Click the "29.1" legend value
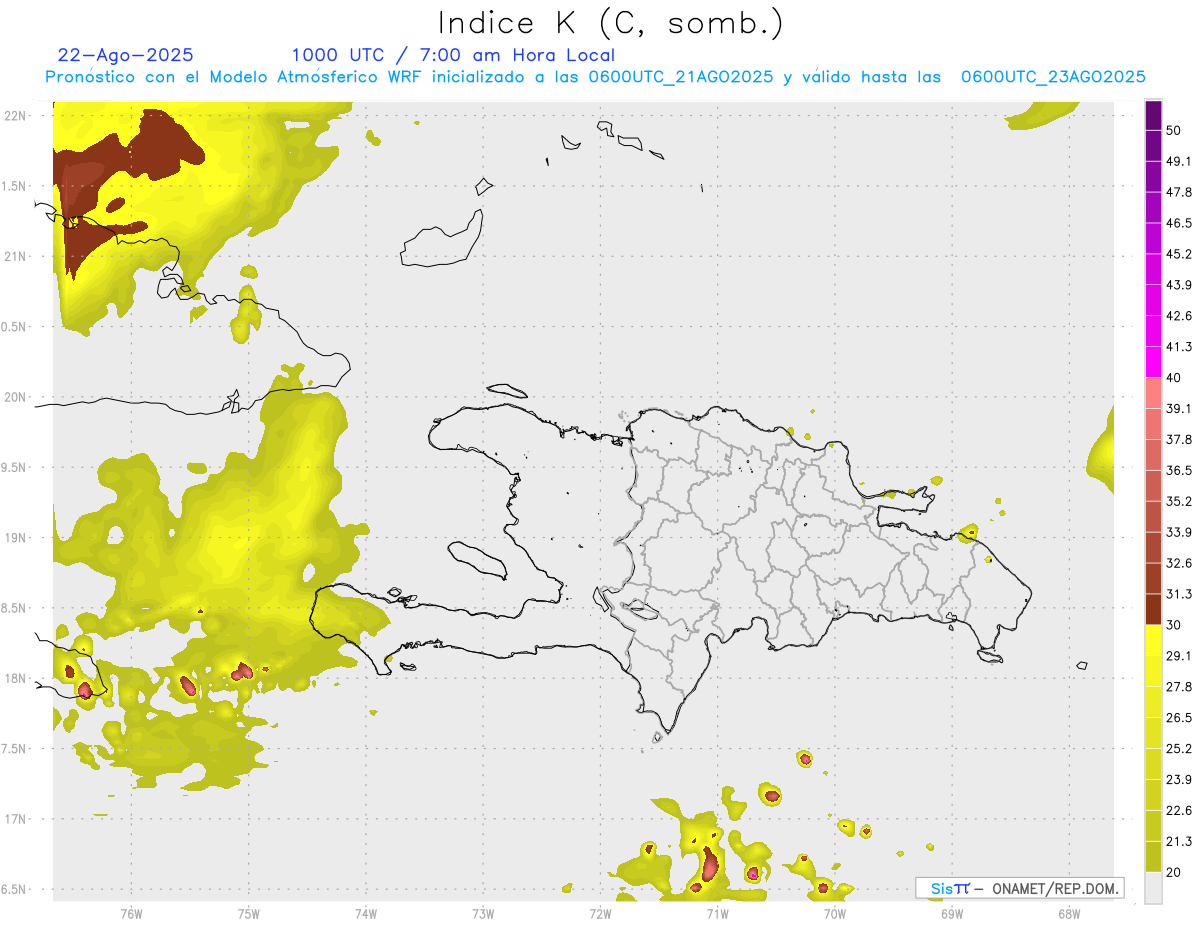1200x927 pixels. click(x=1179, y=656)
